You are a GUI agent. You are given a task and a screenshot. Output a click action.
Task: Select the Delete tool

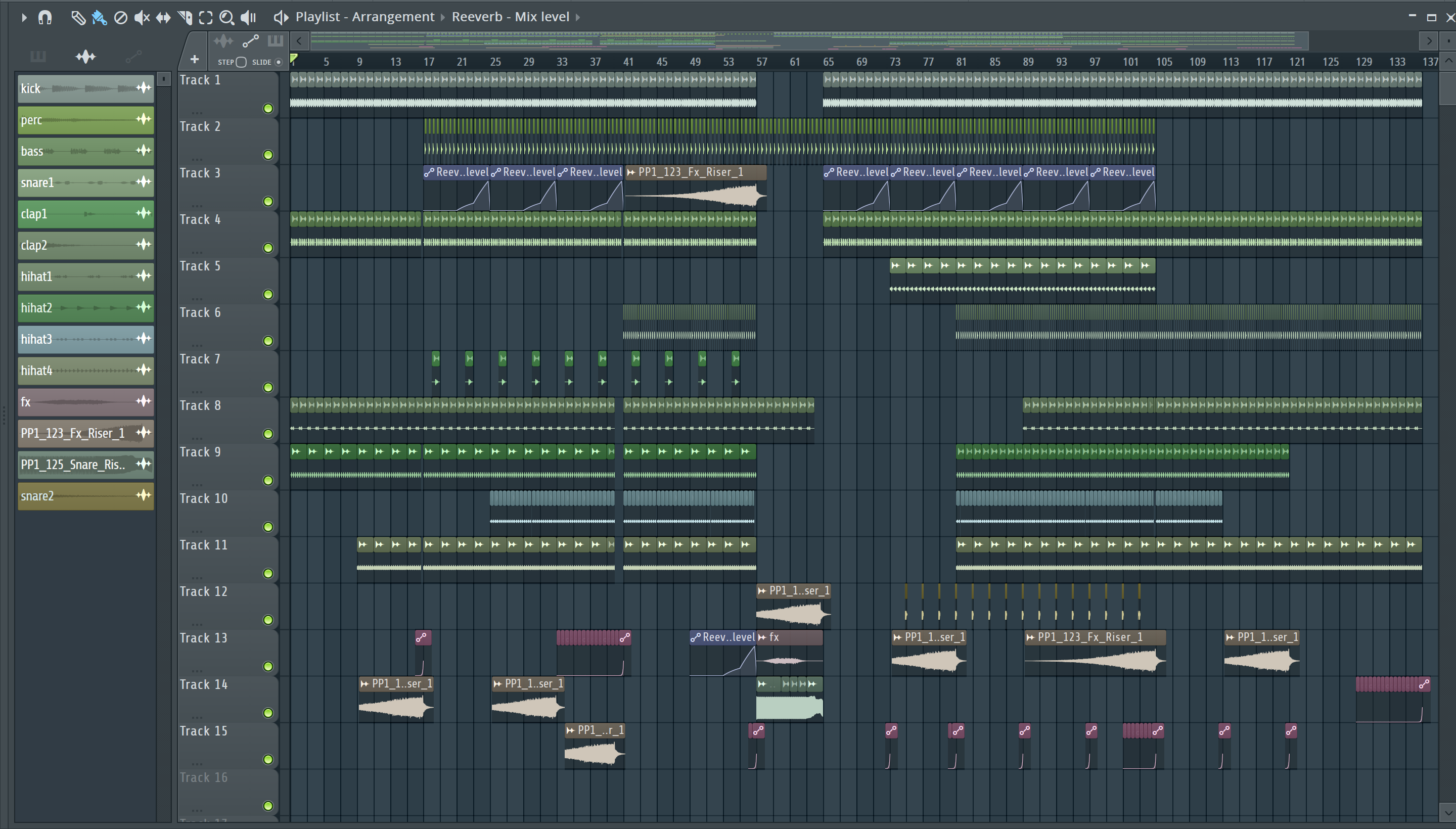[121, 18]
